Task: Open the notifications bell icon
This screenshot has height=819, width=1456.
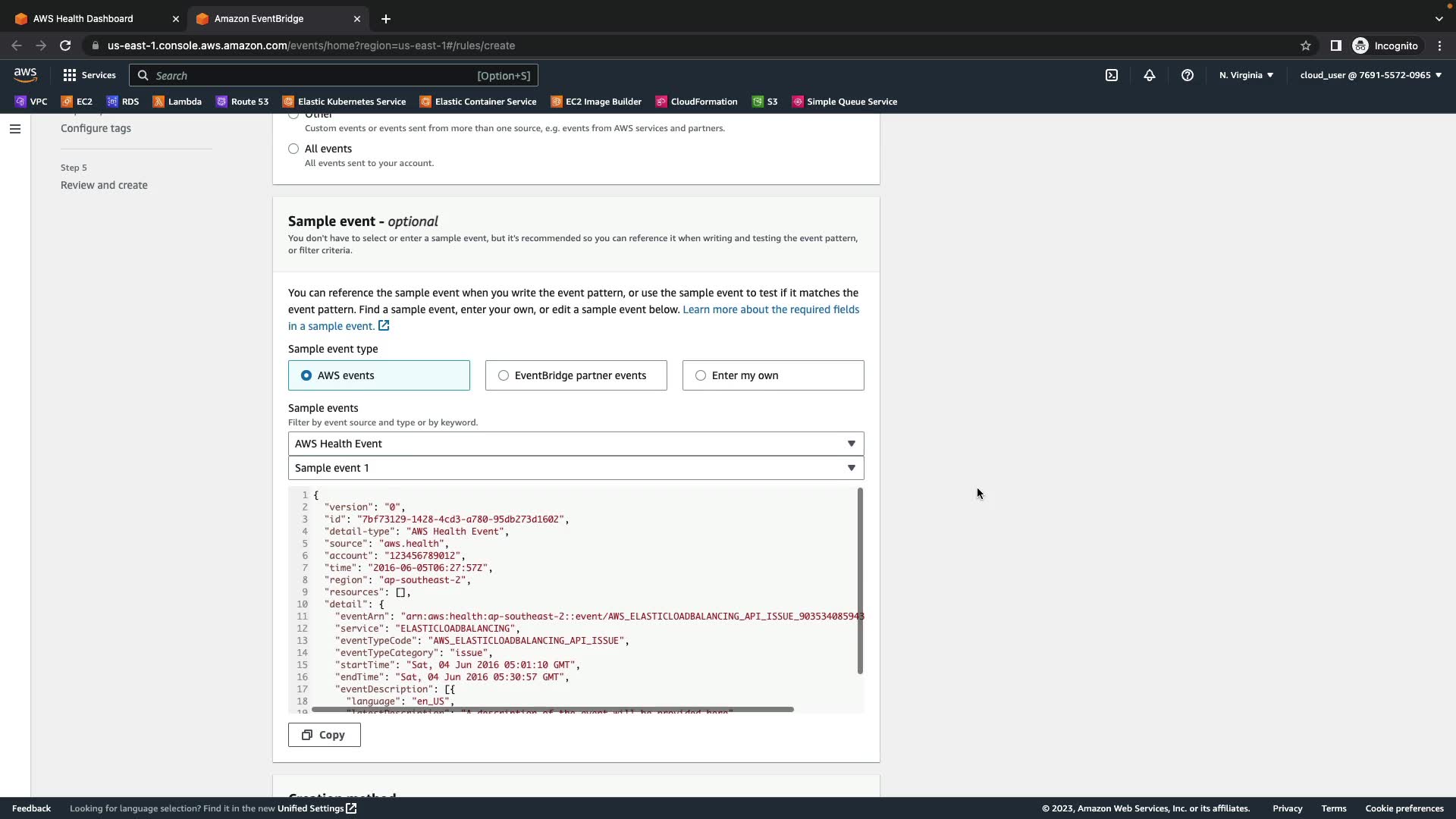Action: 1149,75
